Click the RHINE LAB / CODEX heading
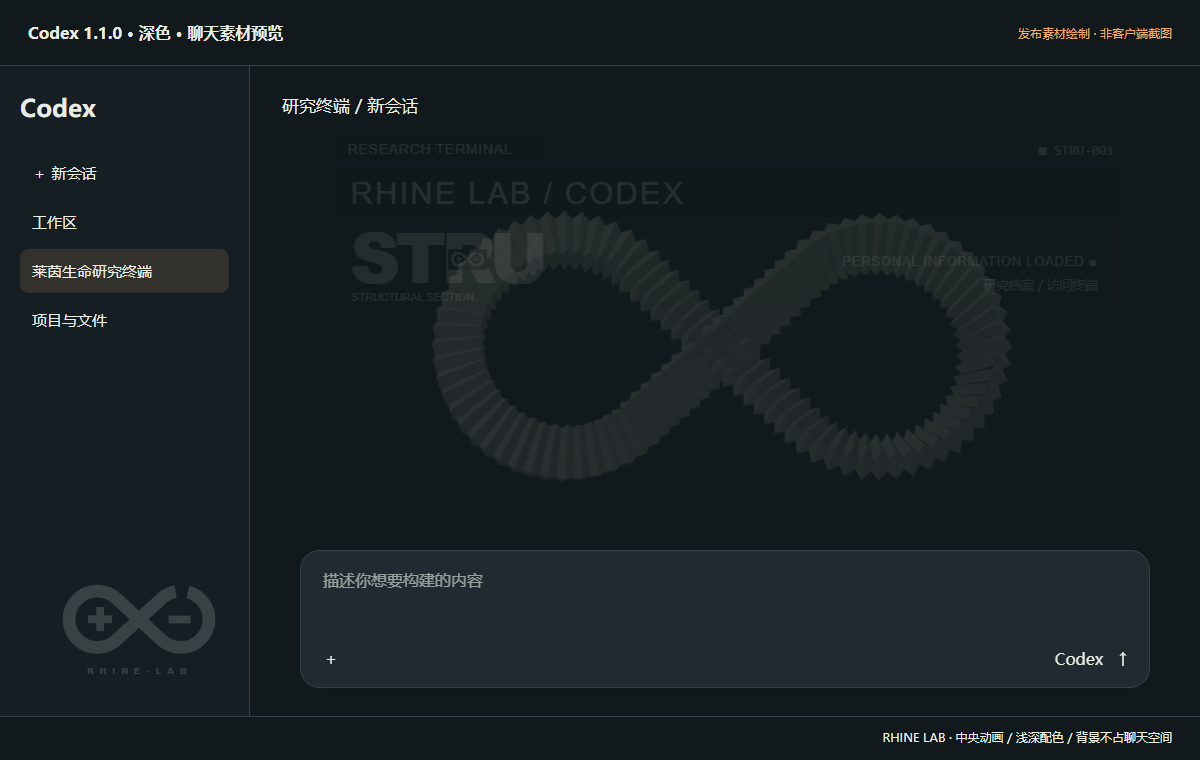The image size is (1200, 760). point(517,193)
